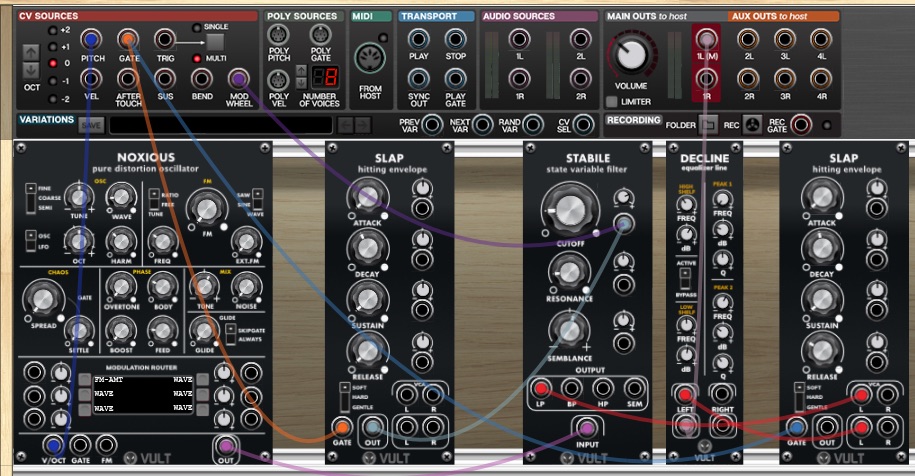Screen dimensions: 915x476
Task: Toggle Decline ACTIVE/BYPASS switch
Action: click(x=685, y=278)
